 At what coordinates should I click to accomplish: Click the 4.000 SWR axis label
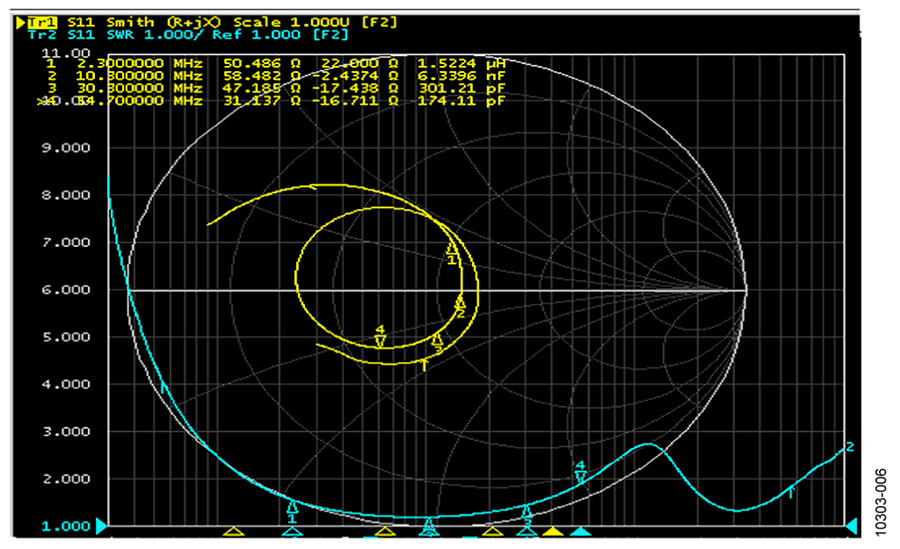pyautogui.click(x=65, y=384)
